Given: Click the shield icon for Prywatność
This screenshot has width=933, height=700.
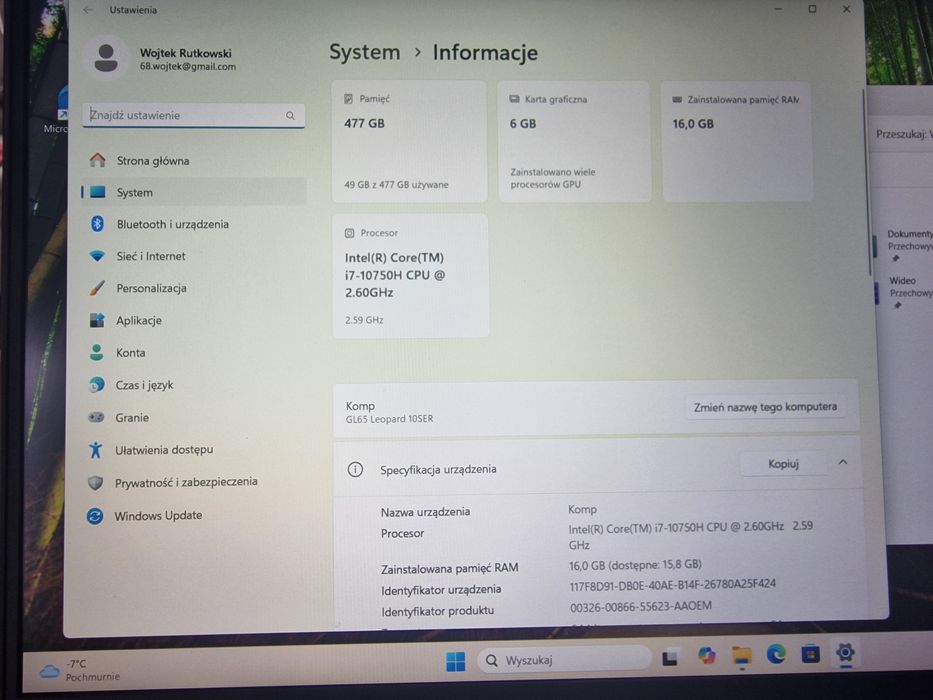Looking at the screenshot, I should pos(95,483).
